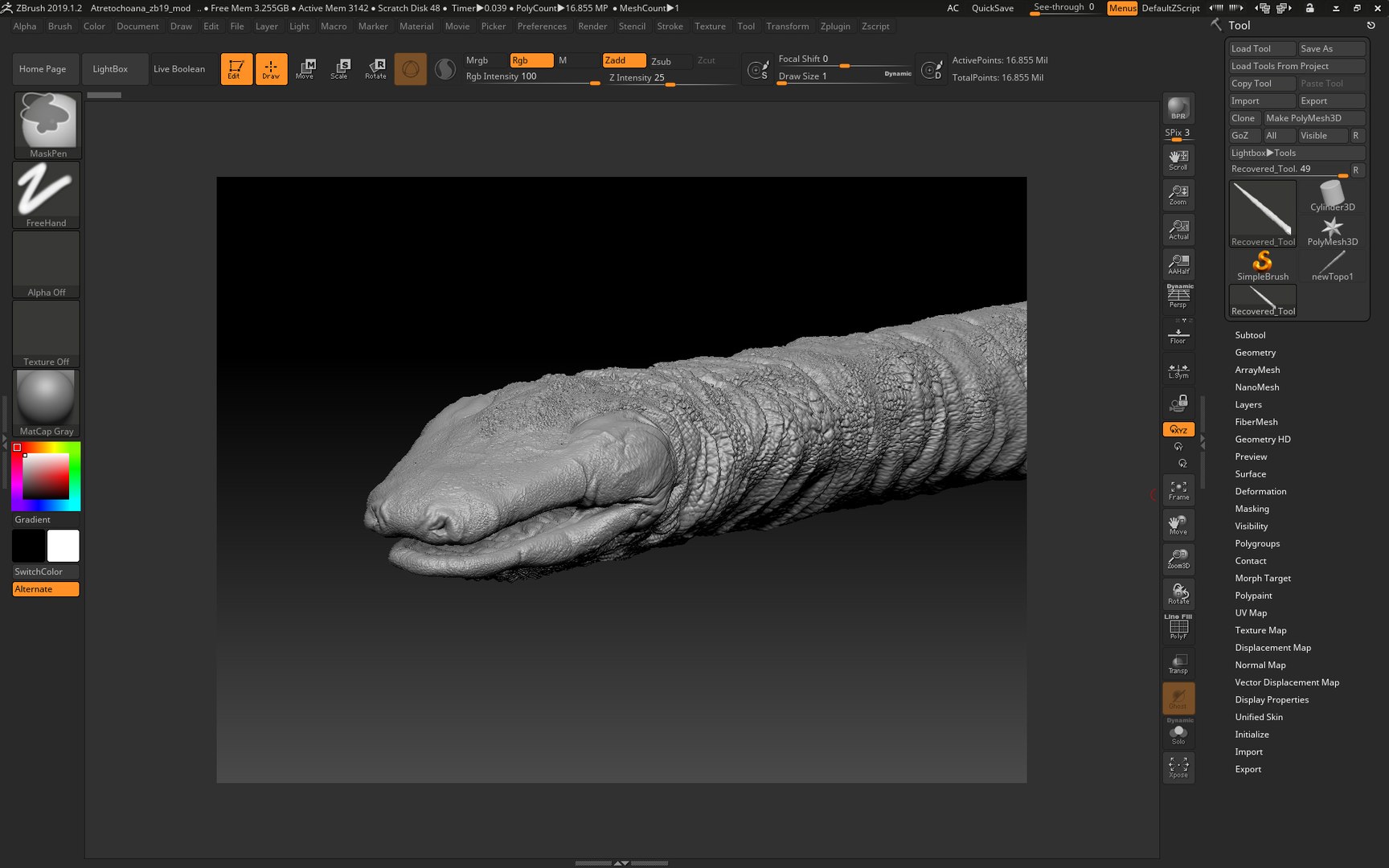Click the Load Tool button

1262,49
